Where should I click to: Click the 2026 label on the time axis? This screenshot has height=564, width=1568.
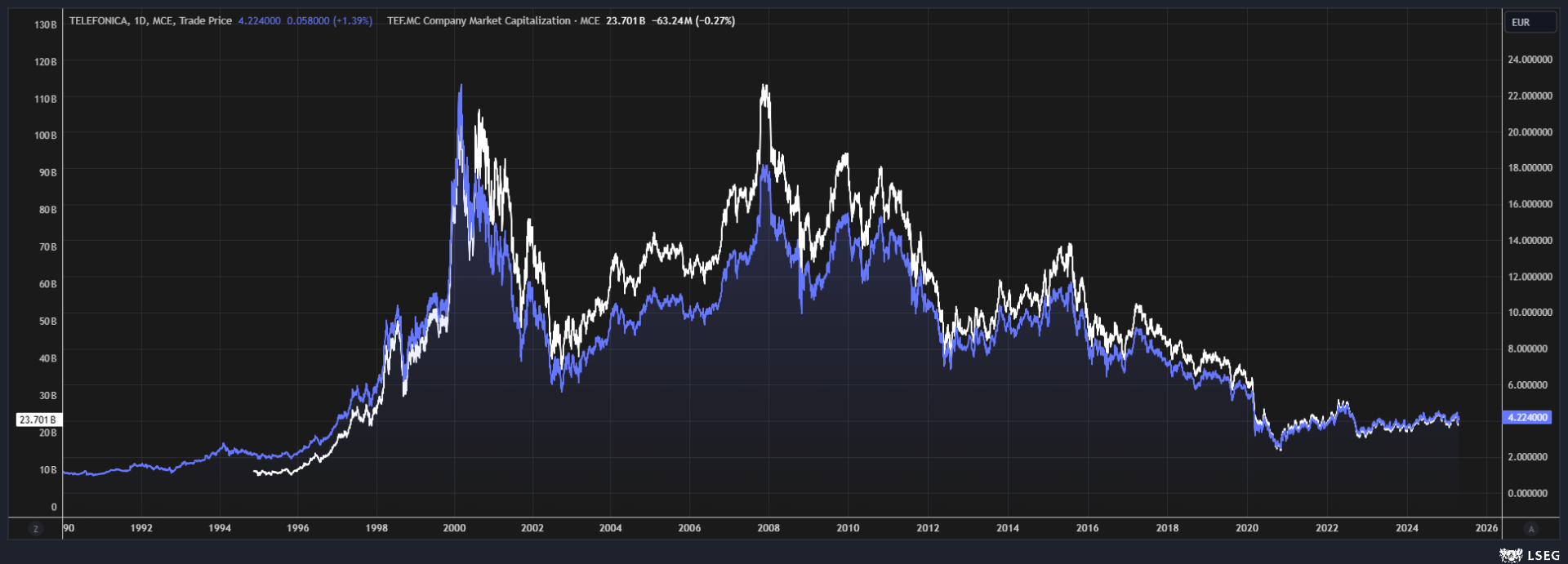1487,528
